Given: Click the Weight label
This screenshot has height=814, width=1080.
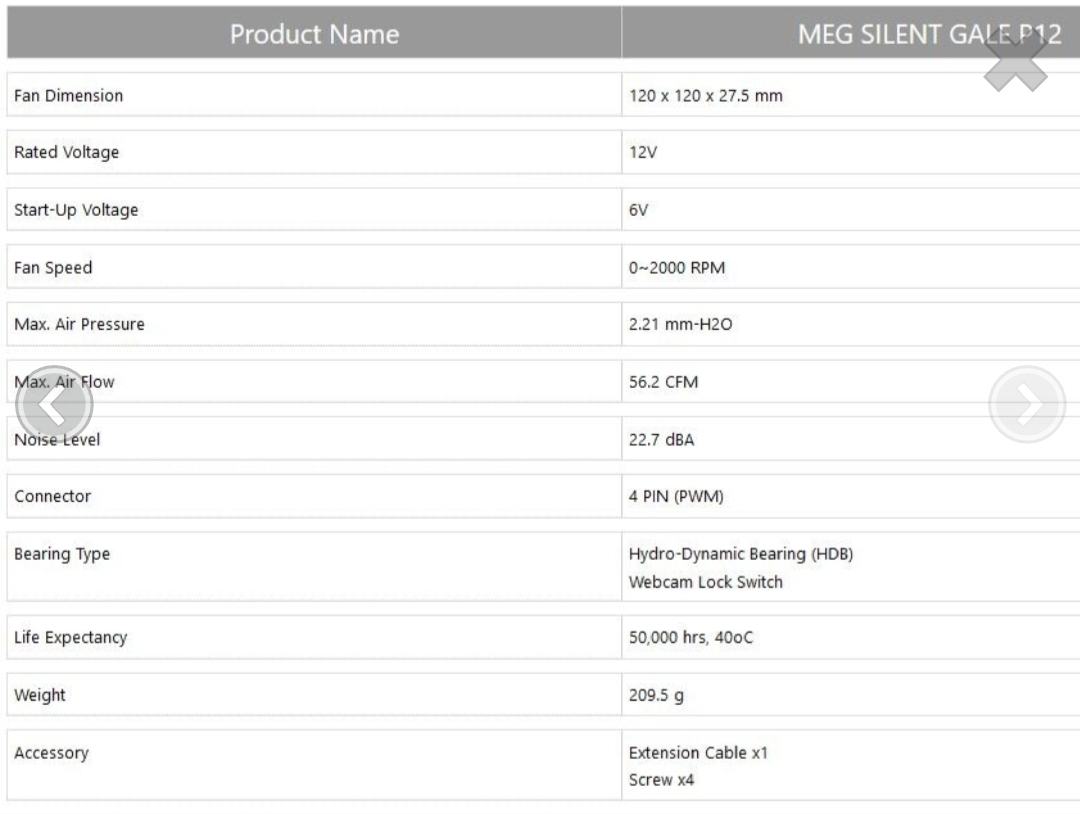Looking at the screenshot, I should [x=39, y=696].
